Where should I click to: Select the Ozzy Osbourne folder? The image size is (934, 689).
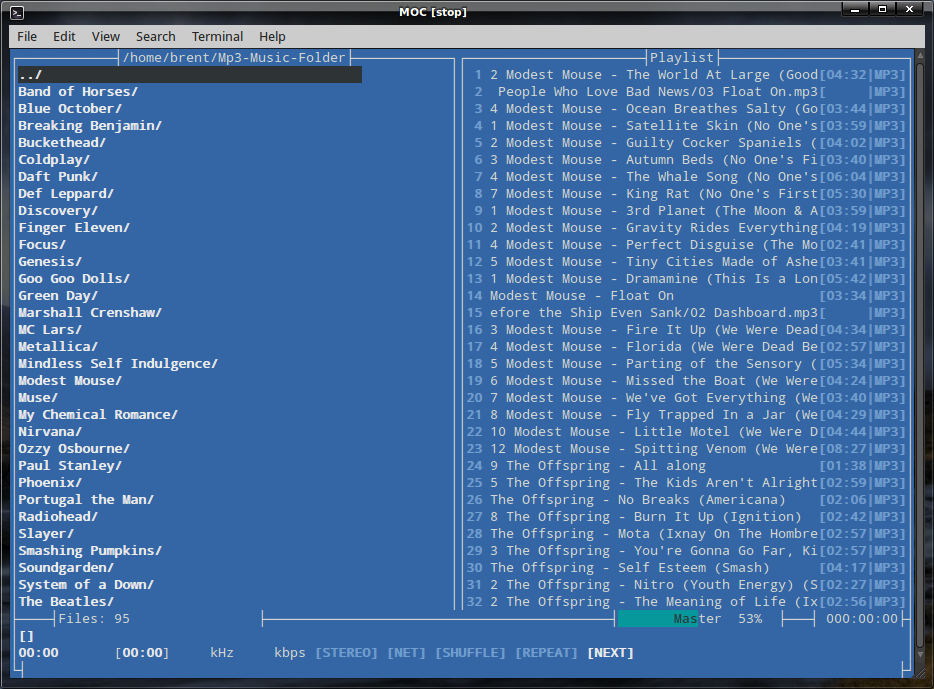pyautogui.click(x=74, y=448)
